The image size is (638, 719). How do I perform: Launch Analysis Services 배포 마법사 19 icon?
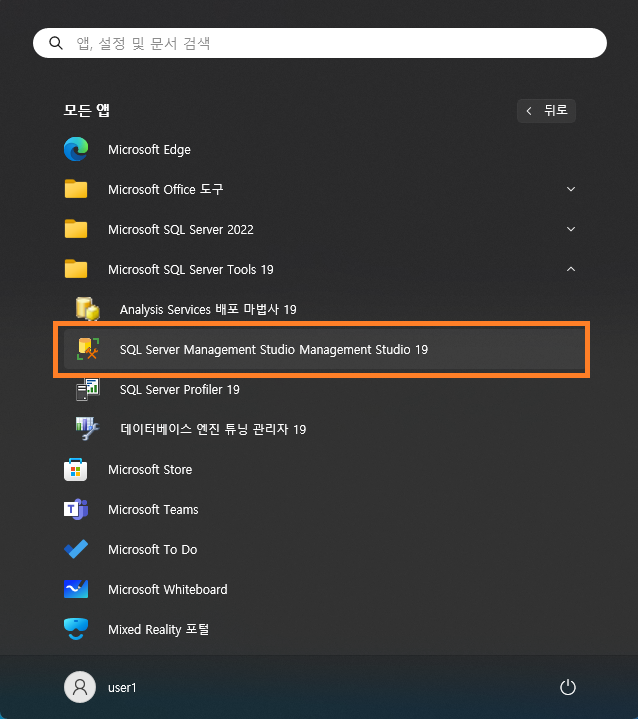(x=88, y=309)
